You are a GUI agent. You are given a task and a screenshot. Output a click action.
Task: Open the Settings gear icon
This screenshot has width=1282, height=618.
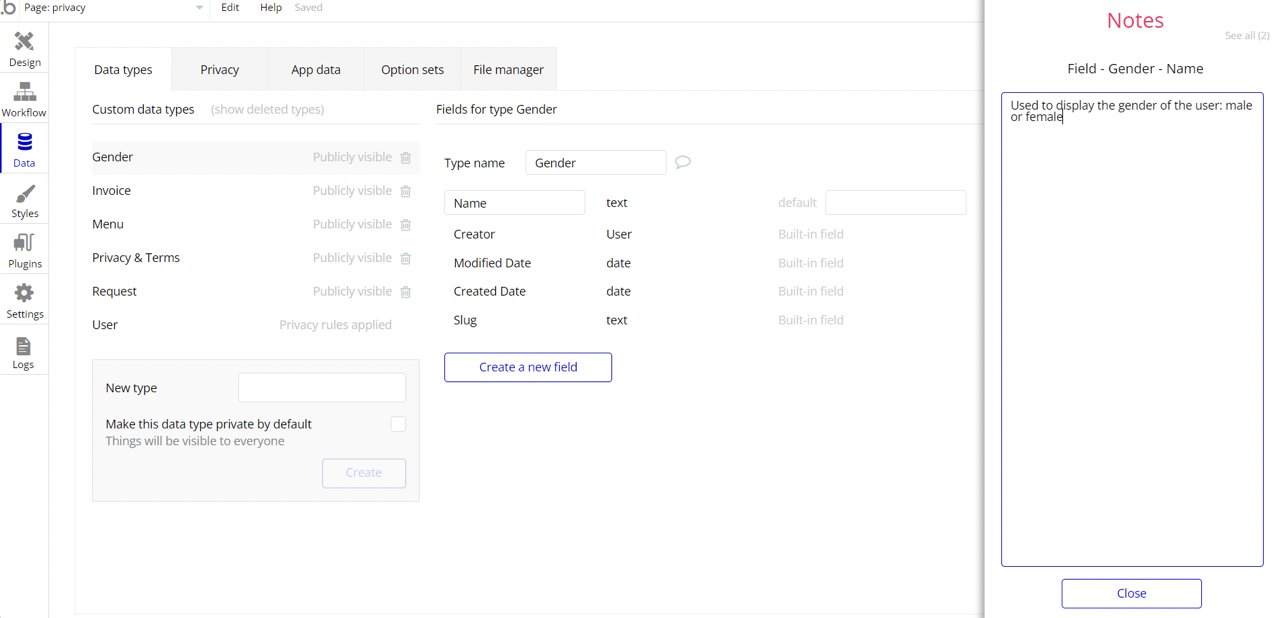(24, 293)
